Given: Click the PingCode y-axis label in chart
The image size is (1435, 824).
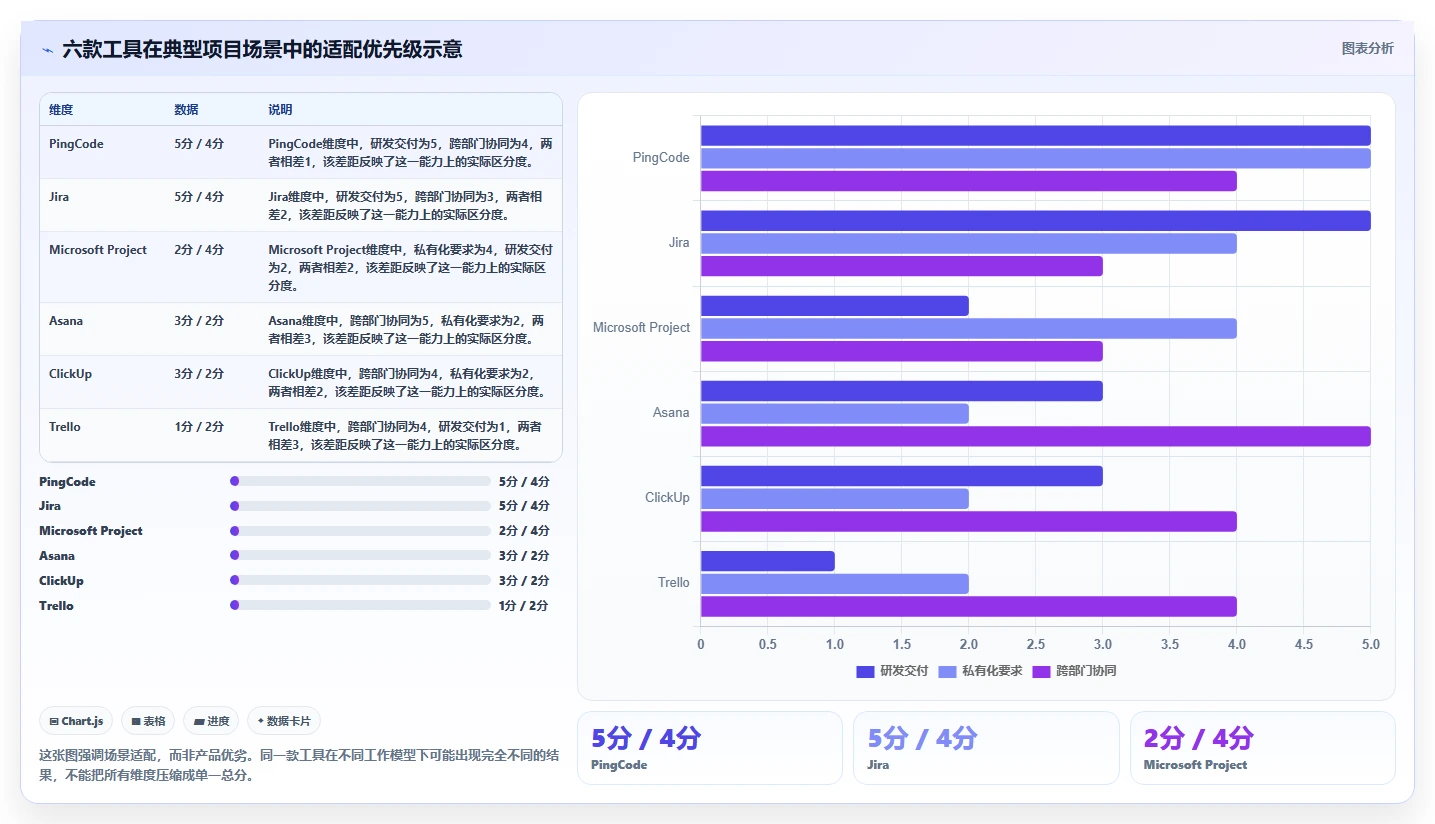Looking at the screenshot, I should [661, 158].
